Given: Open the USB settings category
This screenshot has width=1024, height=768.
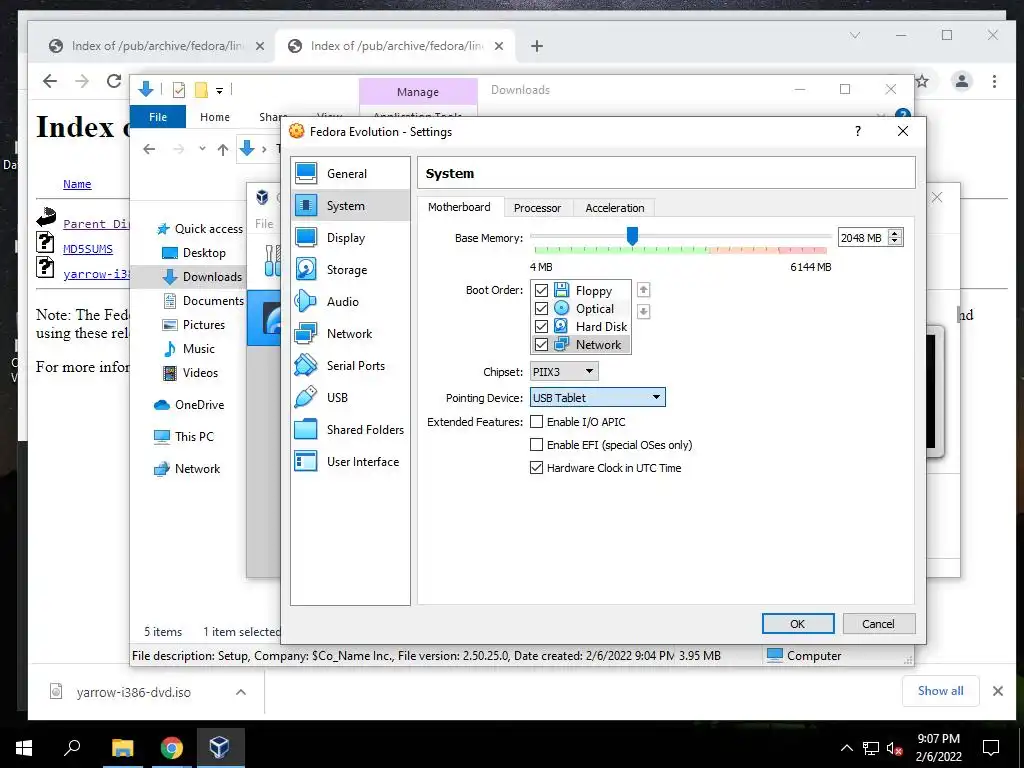Looking at the screenshot, I should click(350, 398).
